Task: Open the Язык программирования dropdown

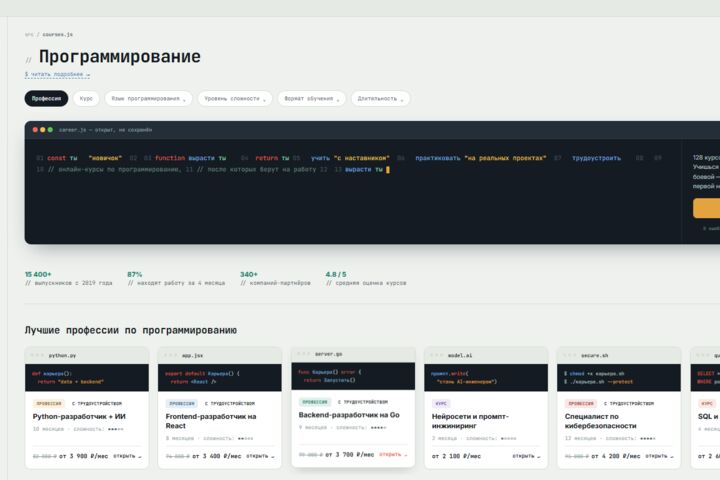Action: (x=148, y=98)
